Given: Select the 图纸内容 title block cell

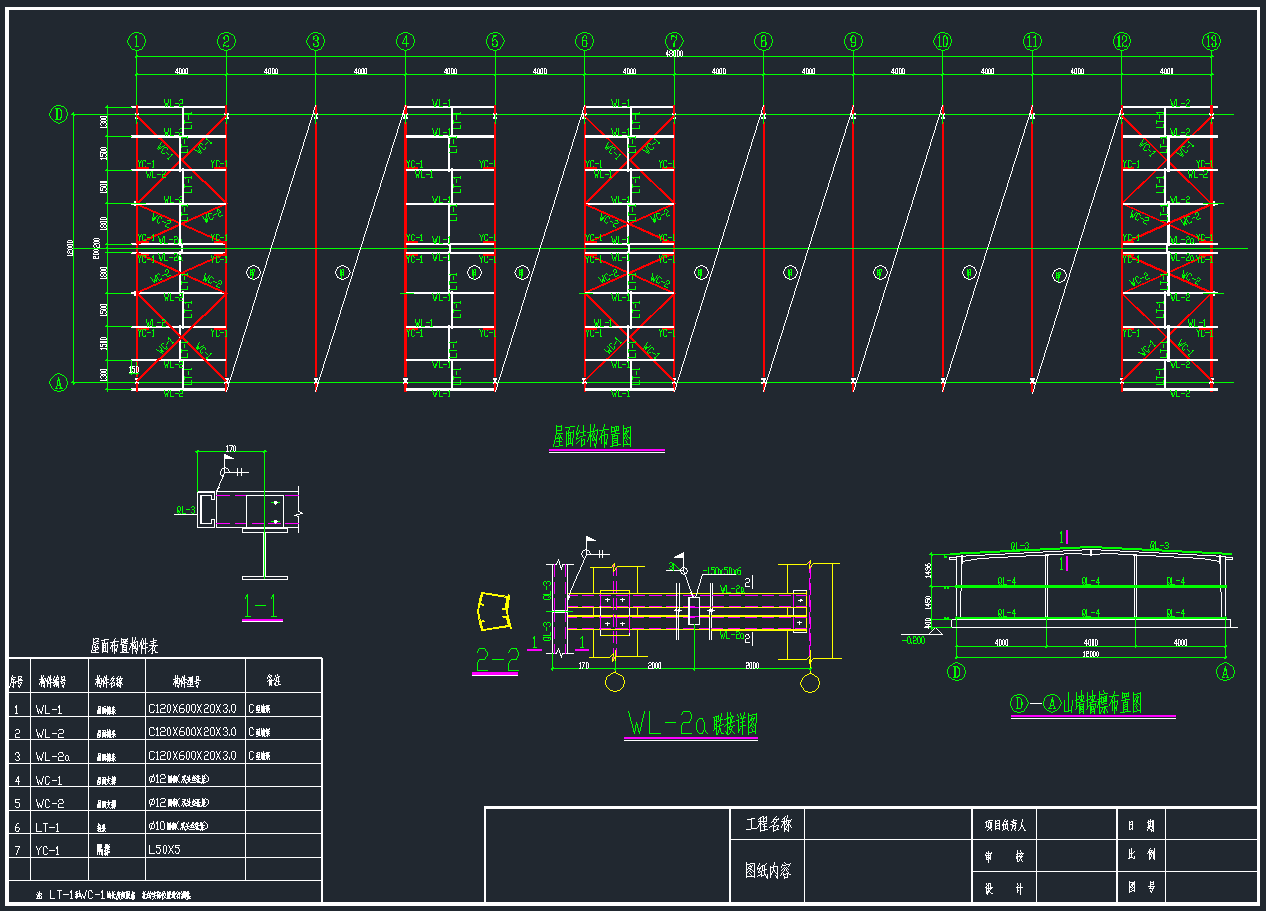Looking at the screenshot, I should (767, 870).
